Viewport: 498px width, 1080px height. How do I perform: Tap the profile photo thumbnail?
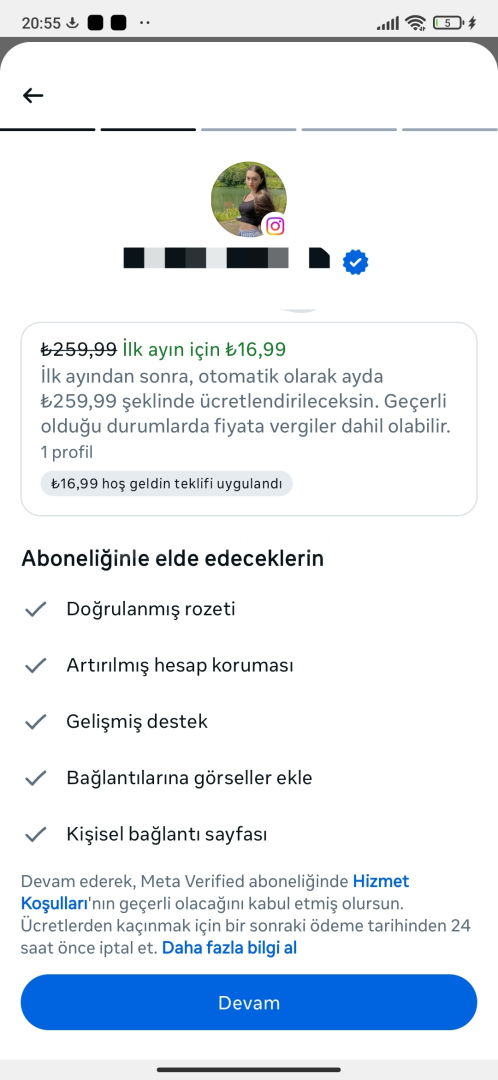(x=249, y=200)
